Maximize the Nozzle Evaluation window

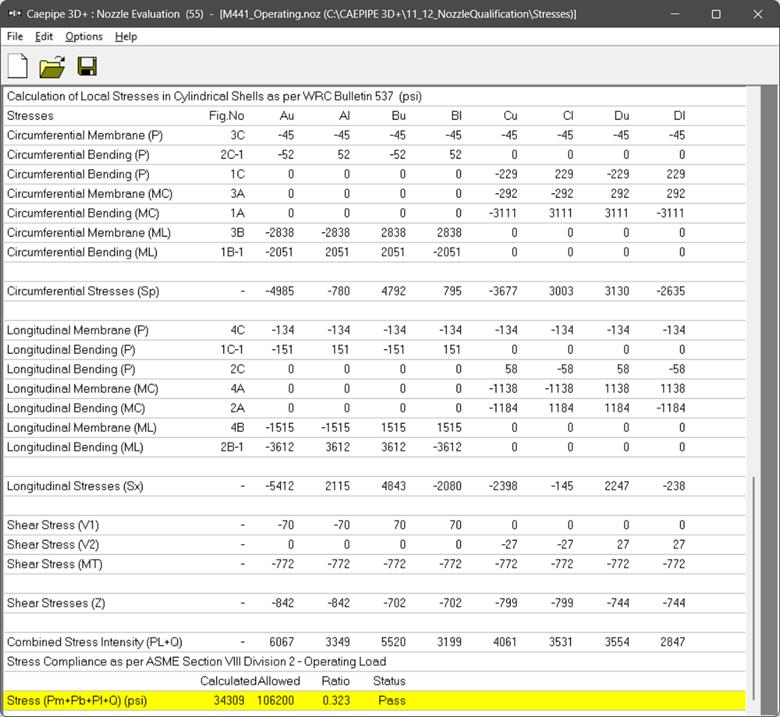(716, 14)
